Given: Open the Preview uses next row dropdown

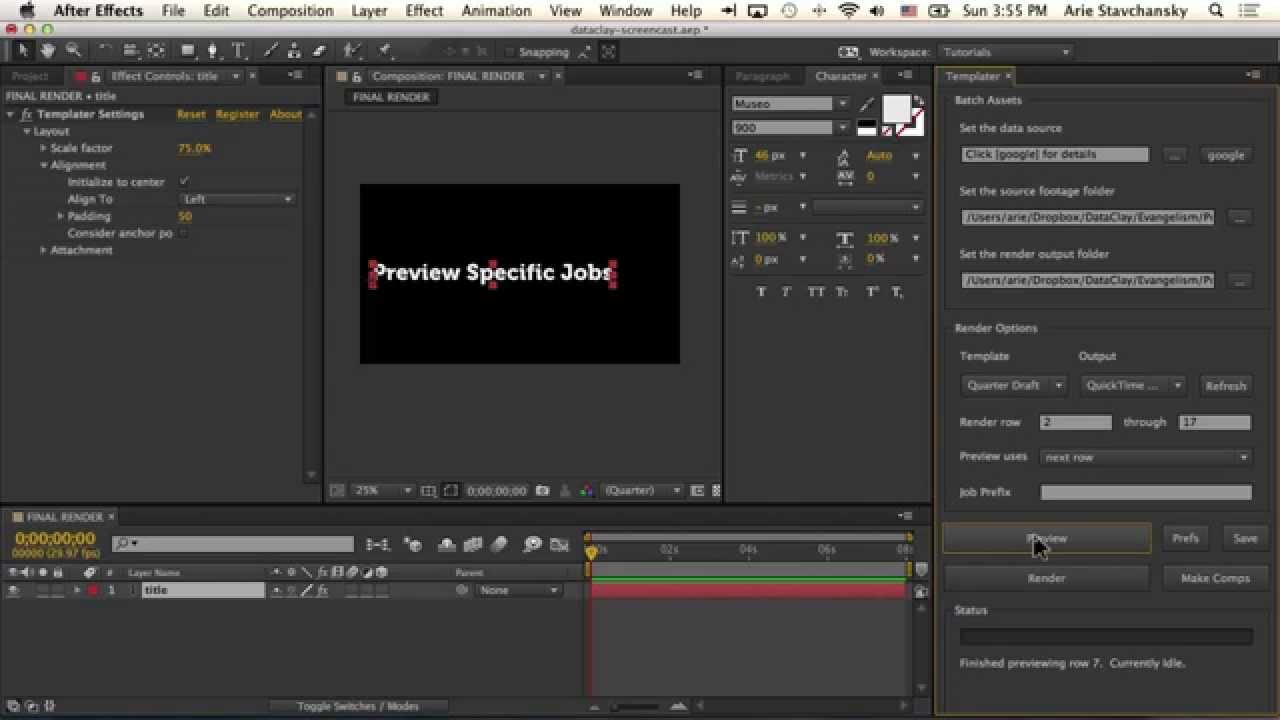Looking at the screenshot, I should (1146, 457).
